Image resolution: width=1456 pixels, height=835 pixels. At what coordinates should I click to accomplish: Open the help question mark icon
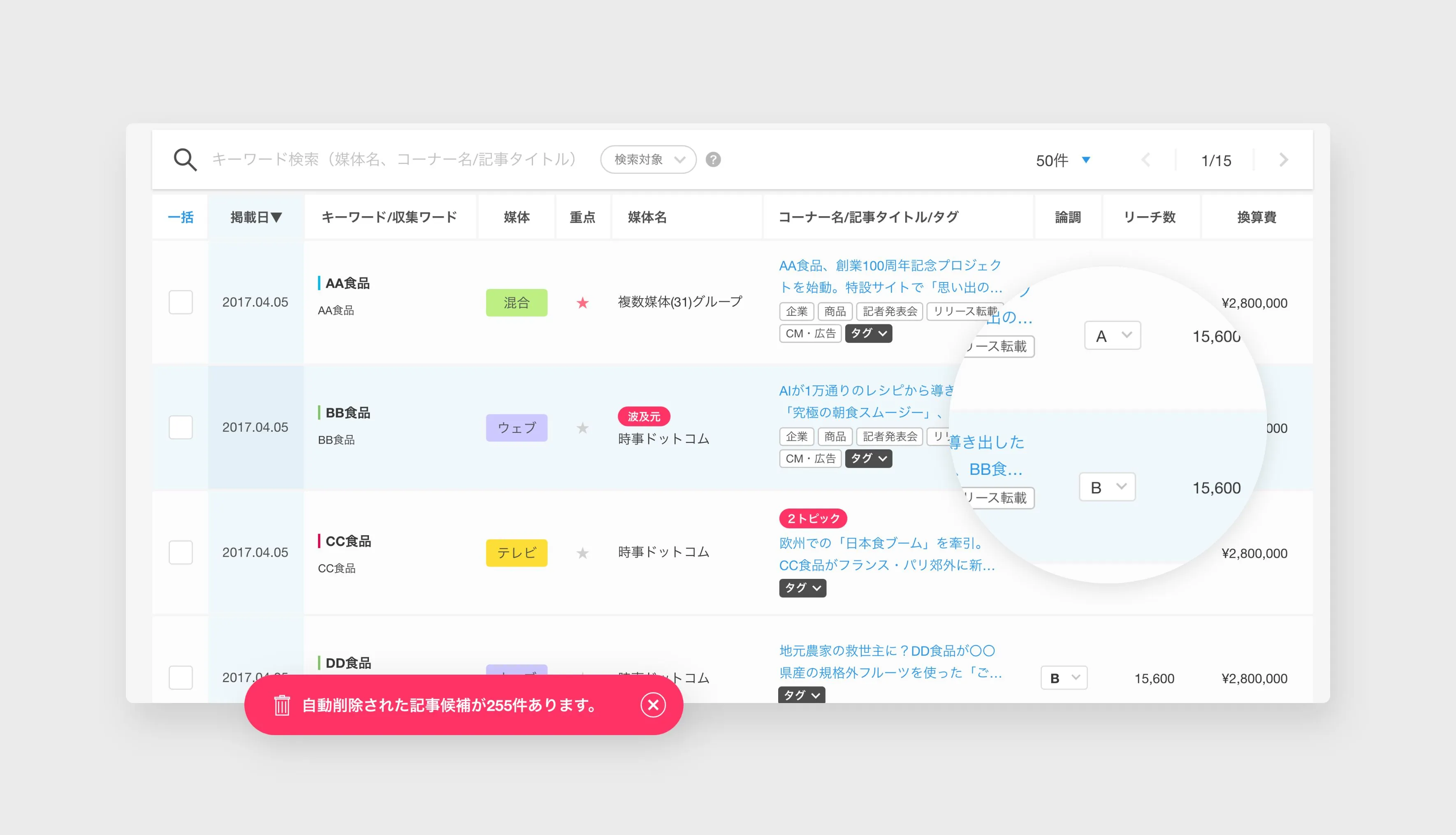point(712,160)
